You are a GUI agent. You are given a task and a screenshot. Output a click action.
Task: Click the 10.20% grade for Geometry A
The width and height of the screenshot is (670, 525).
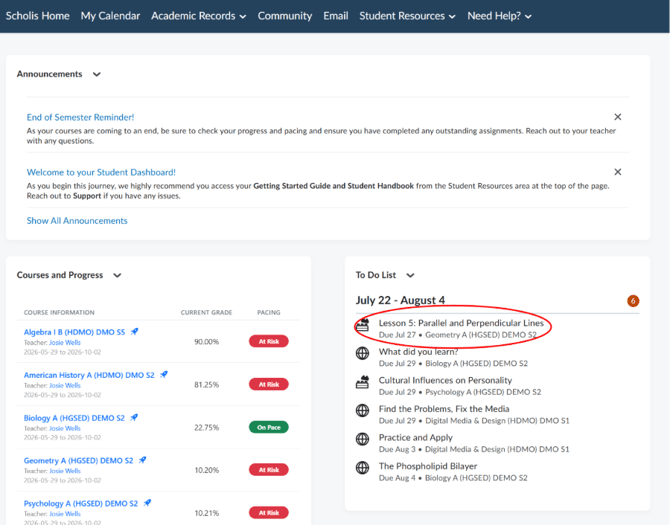coord(206,470)
